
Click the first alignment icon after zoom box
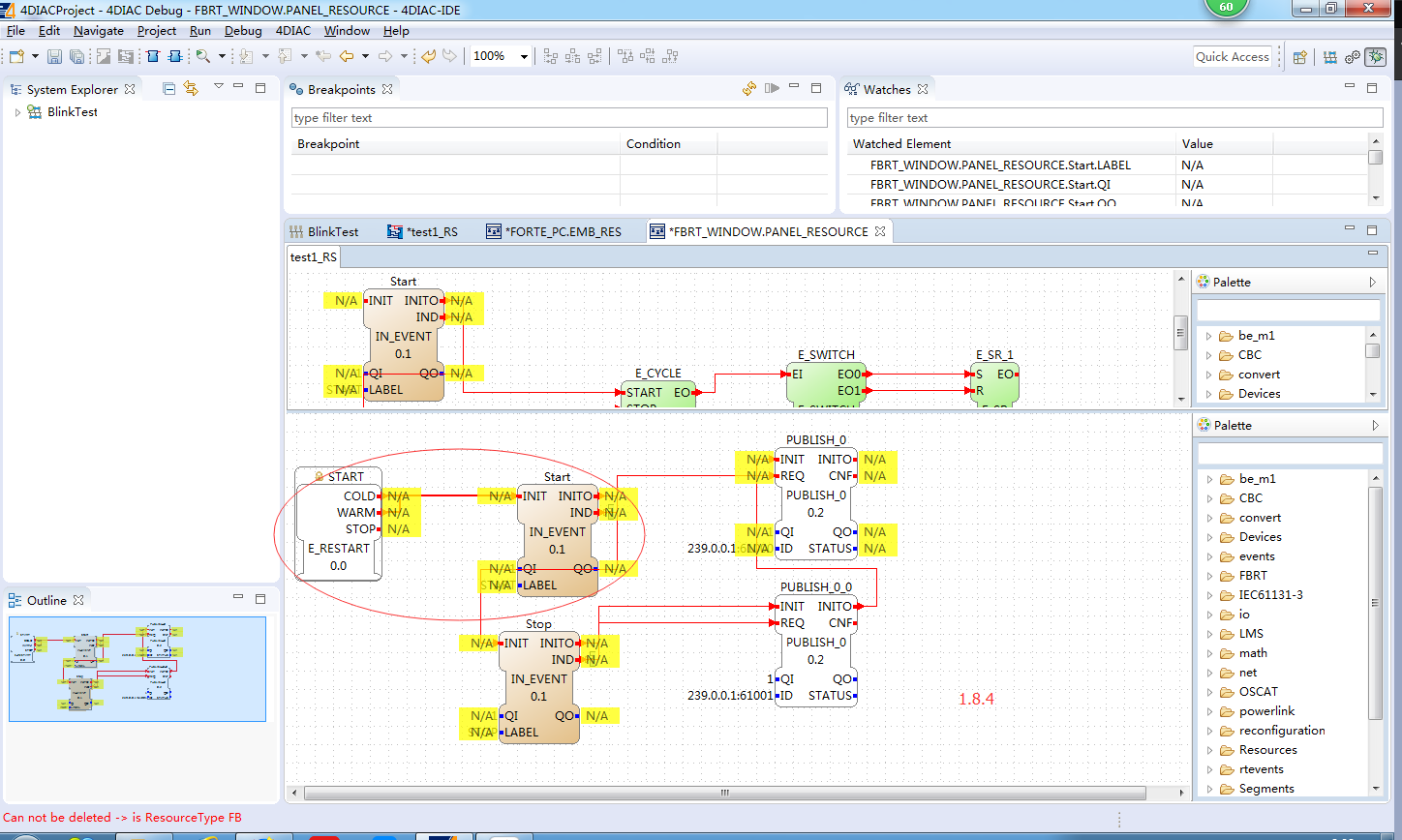pos(551,56)
